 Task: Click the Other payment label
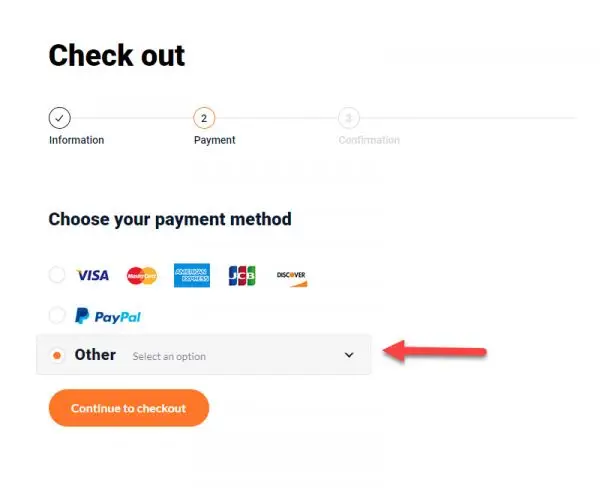[95, 355]
